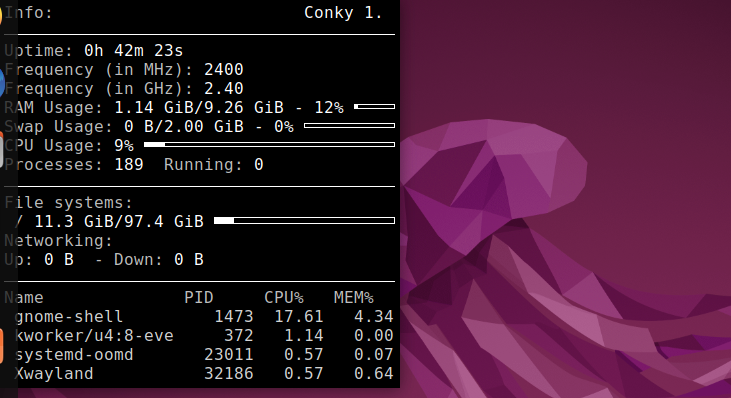Click the root filesystem usage bar

(304, 220)
